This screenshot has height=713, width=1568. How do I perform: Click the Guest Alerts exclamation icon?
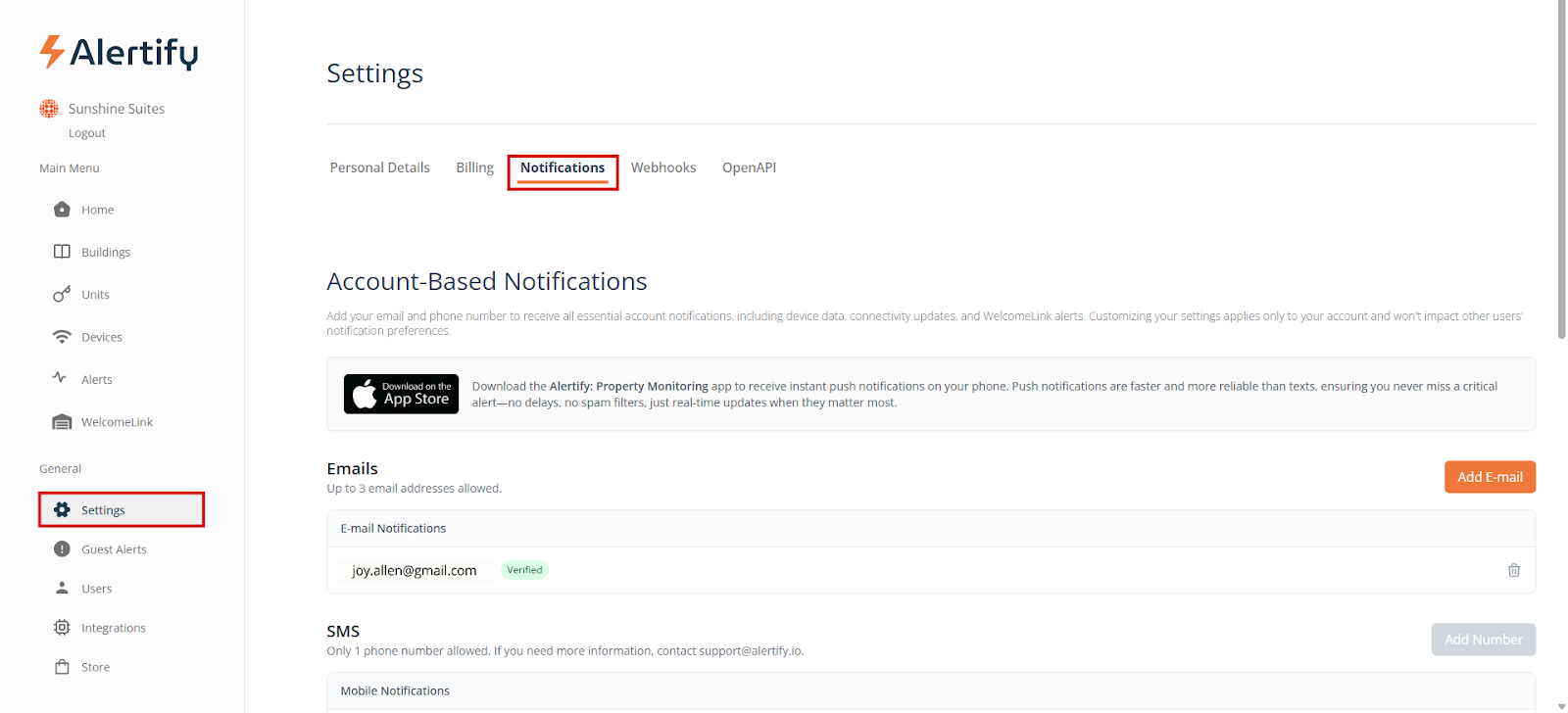[x=62, y=549]
